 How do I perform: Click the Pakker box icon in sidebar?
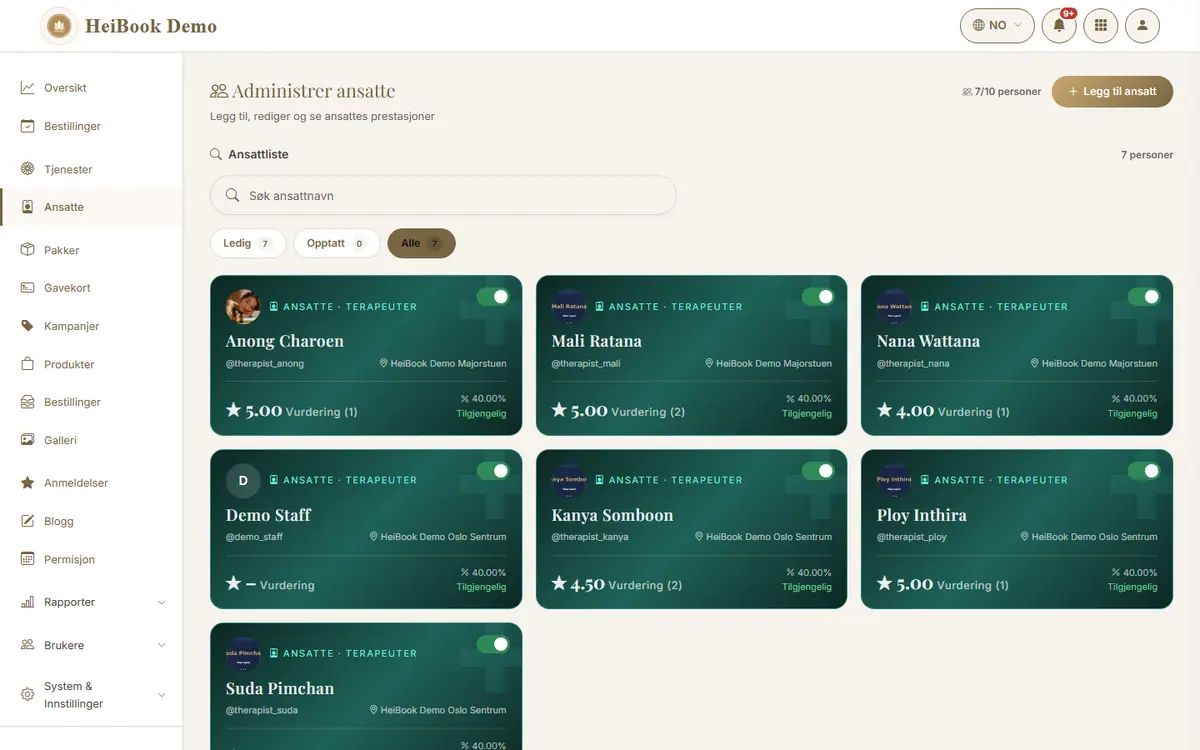[27, 250]
